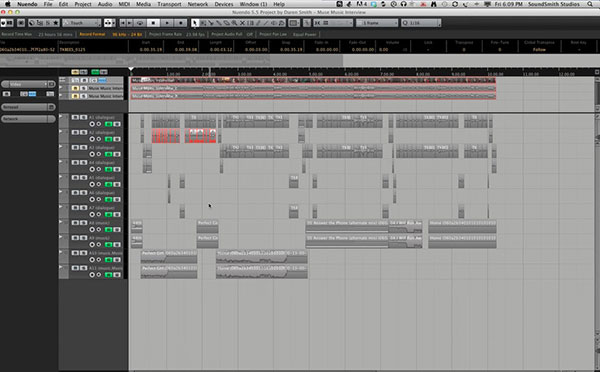Click green global read automation button
The image size is (600, 372).
tap(95, 72)
